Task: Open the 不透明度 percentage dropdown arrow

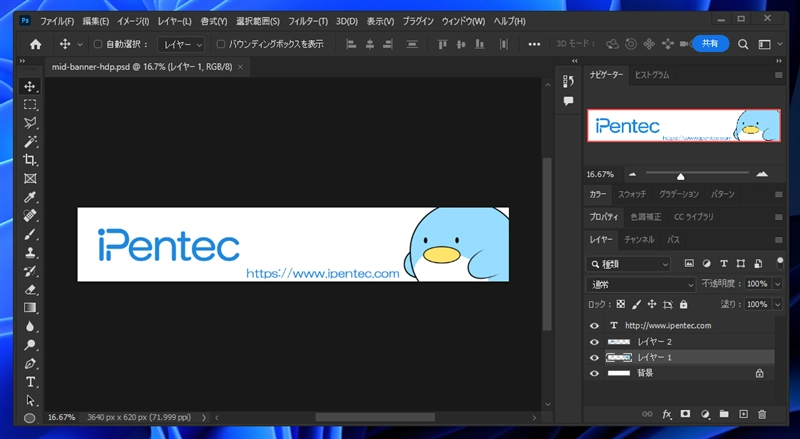Action: pos(776,284)
